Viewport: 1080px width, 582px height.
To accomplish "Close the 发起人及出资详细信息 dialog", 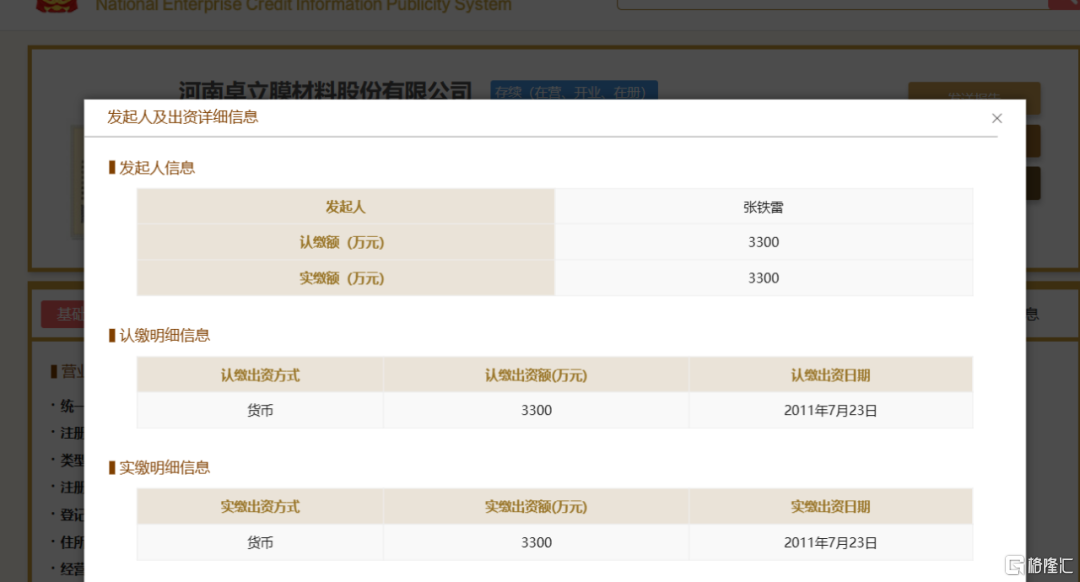I will 997,118.
